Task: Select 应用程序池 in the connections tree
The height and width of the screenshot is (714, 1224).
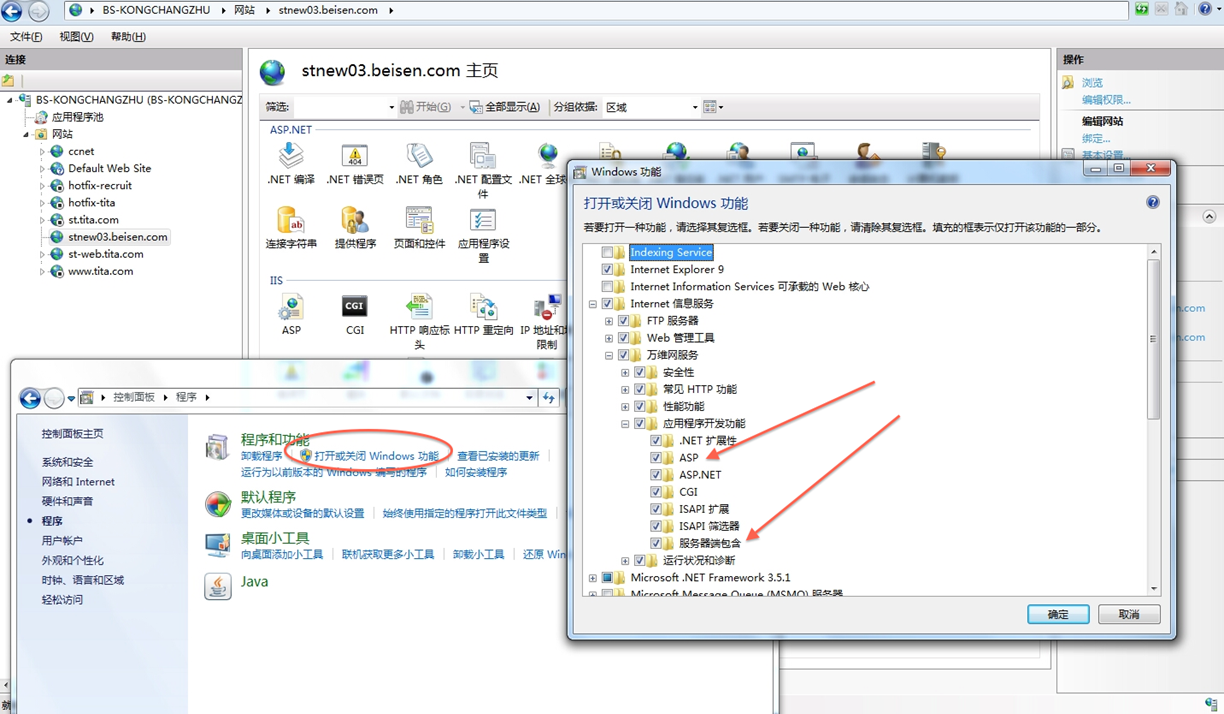Action: pyautogui.click(x=77, y=117)
